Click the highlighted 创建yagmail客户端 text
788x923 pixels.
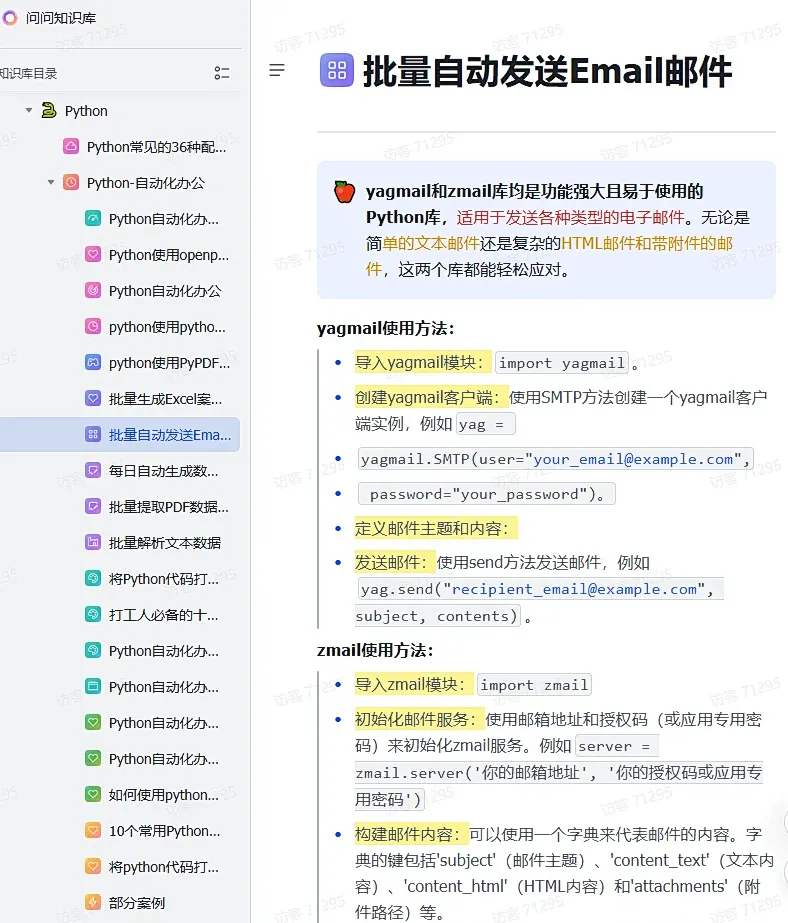click(x=430, y=397)
